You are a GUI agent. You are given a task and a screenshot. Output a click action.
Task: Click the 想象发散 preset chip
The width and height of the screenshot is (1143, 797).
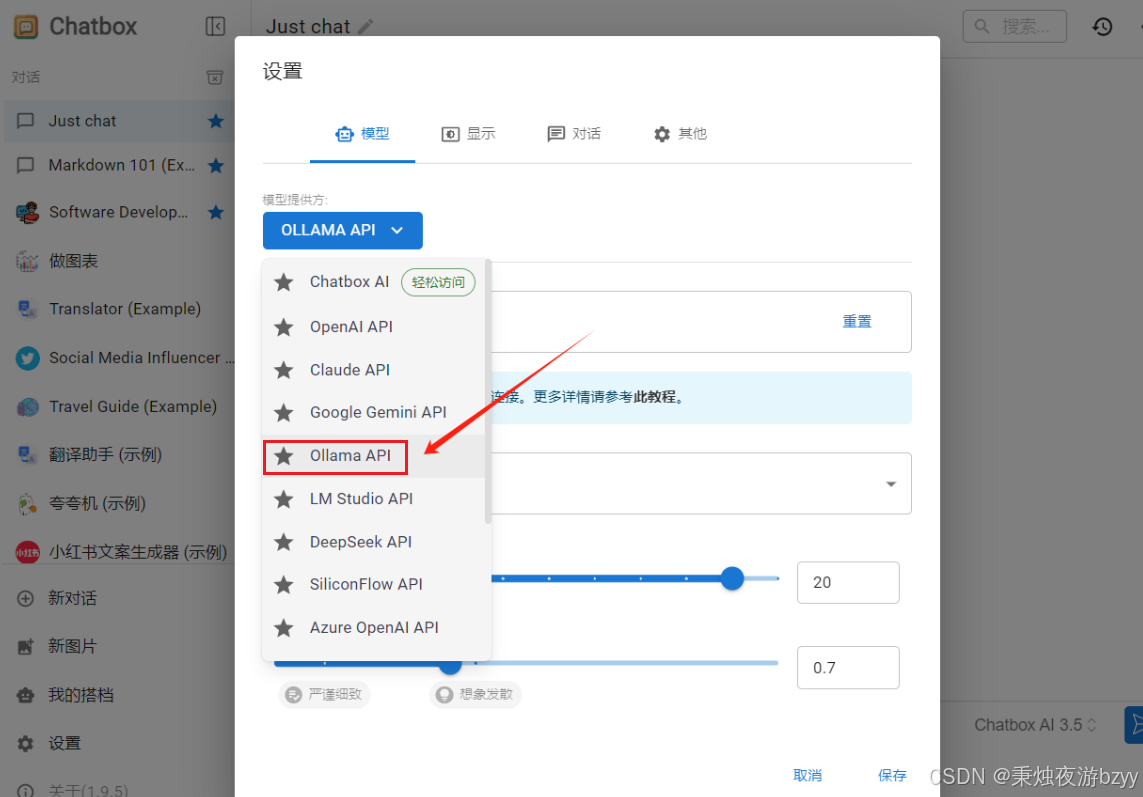point(475,694)
